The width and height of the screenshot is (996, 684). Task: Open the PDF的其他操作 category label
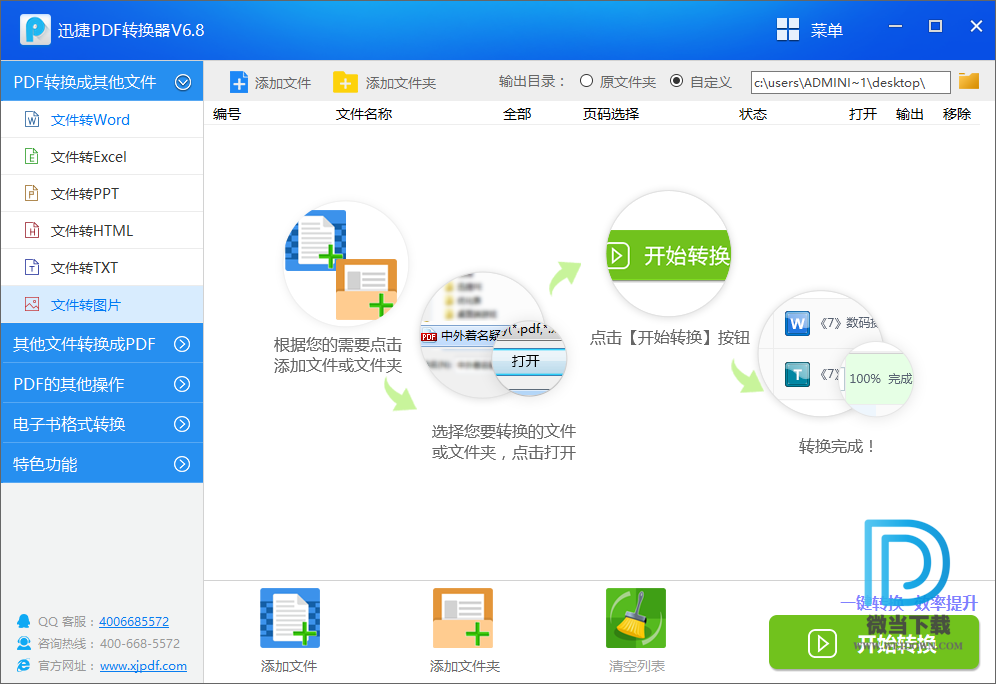[x=69, y=384]
